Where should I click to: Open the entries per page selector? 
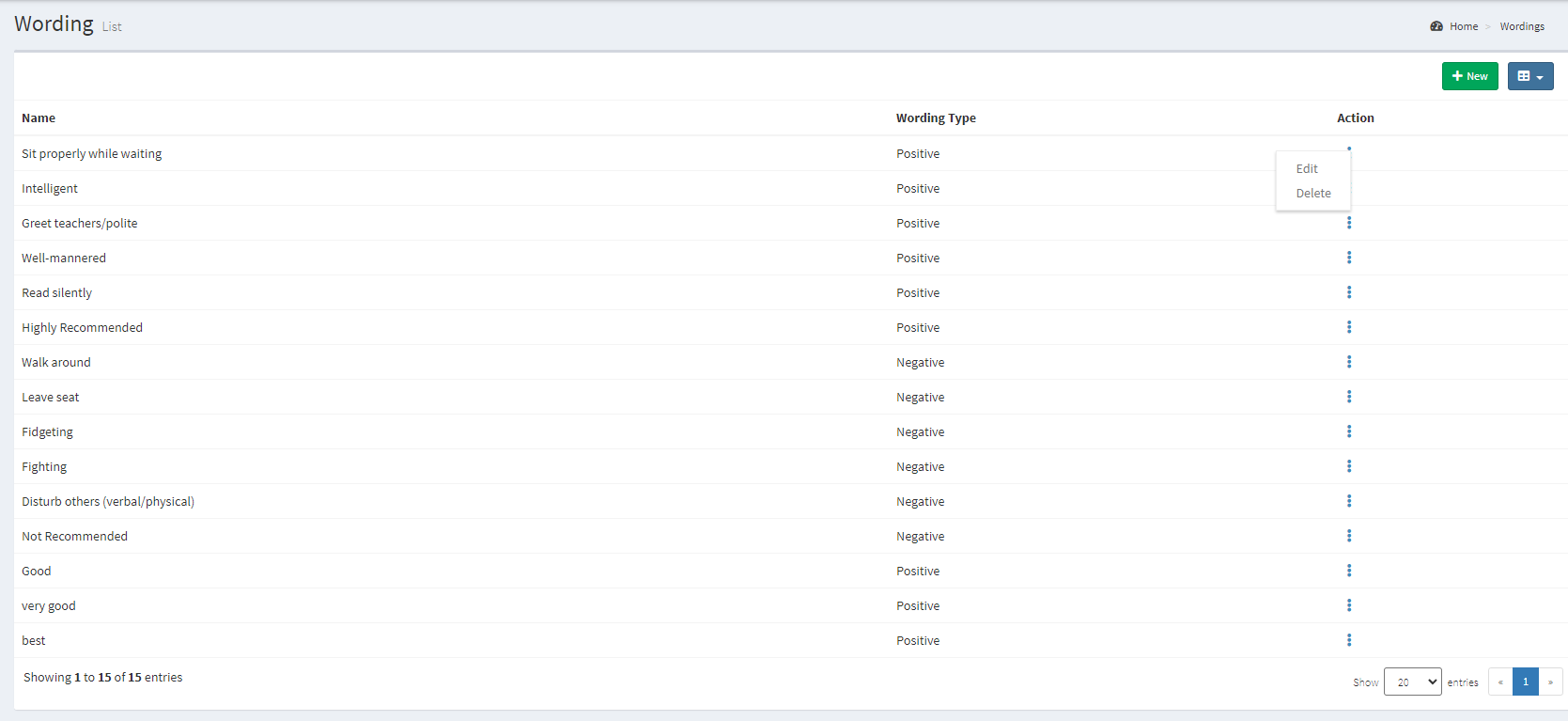1412,682
